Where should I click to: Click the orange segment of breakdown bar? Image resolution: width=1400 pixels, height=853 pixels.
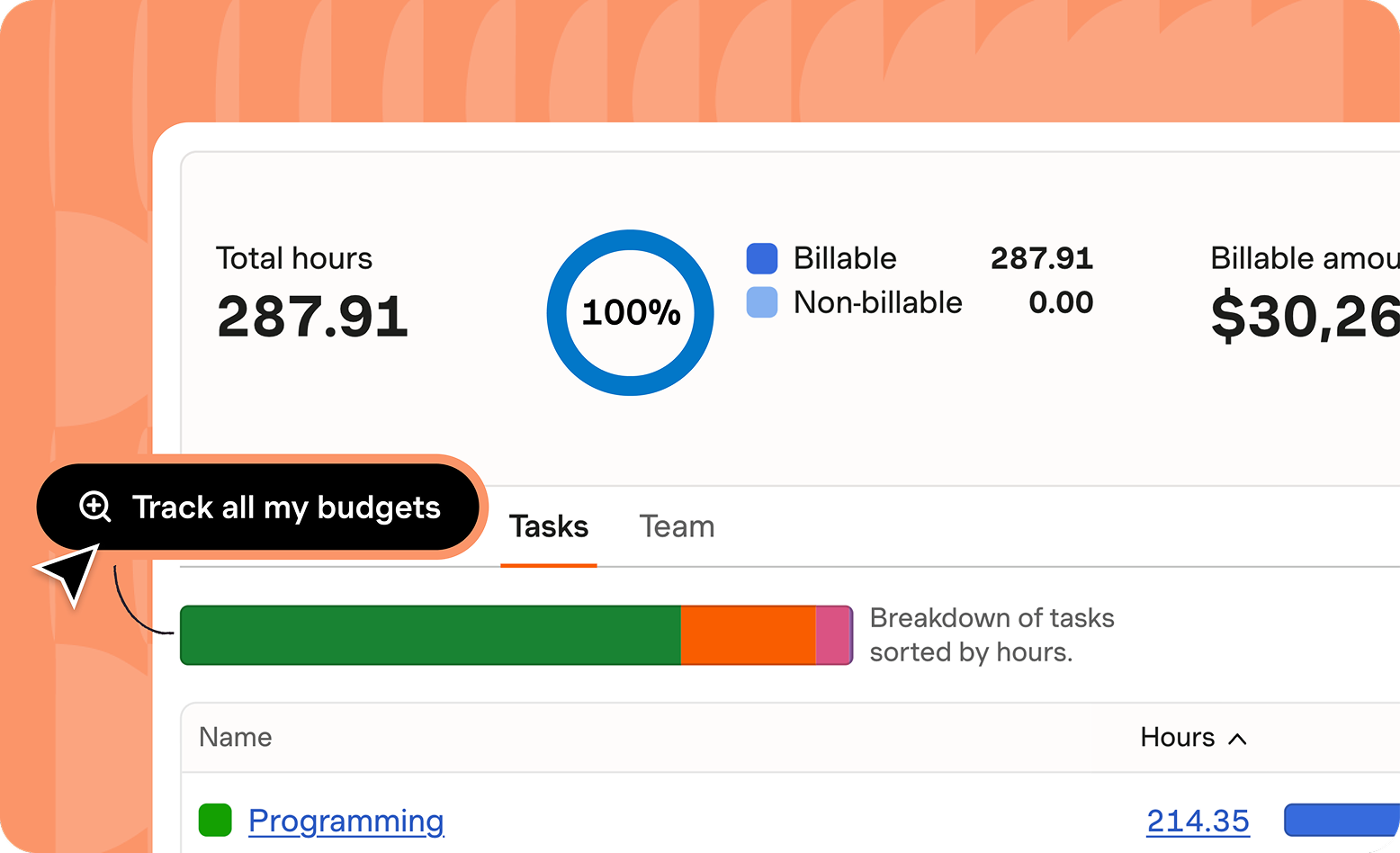point(748,635)
